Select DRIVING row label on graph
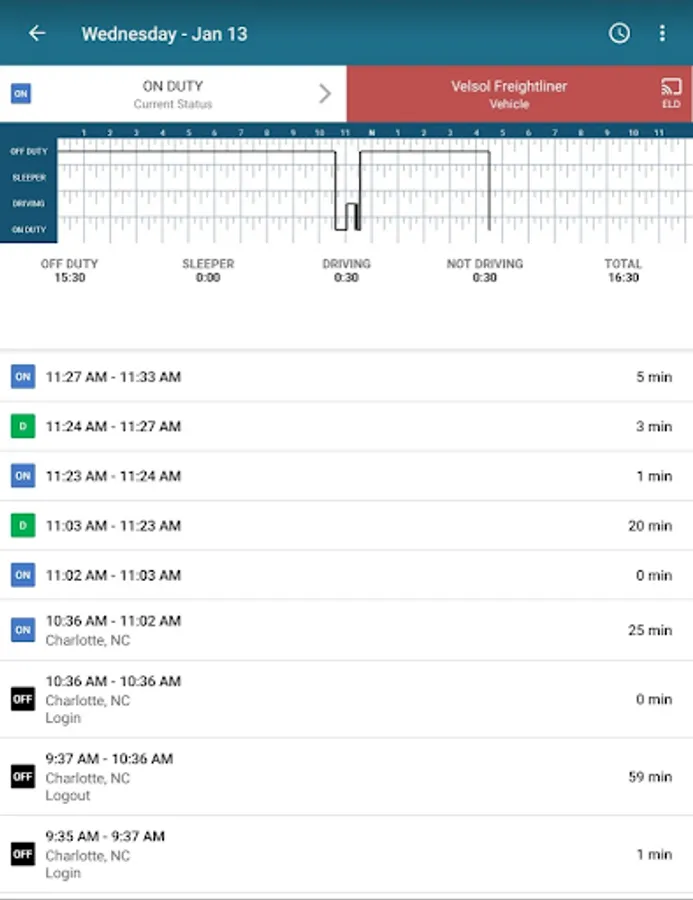This screenshot has width=693, height=900. (x=28, y=203)
